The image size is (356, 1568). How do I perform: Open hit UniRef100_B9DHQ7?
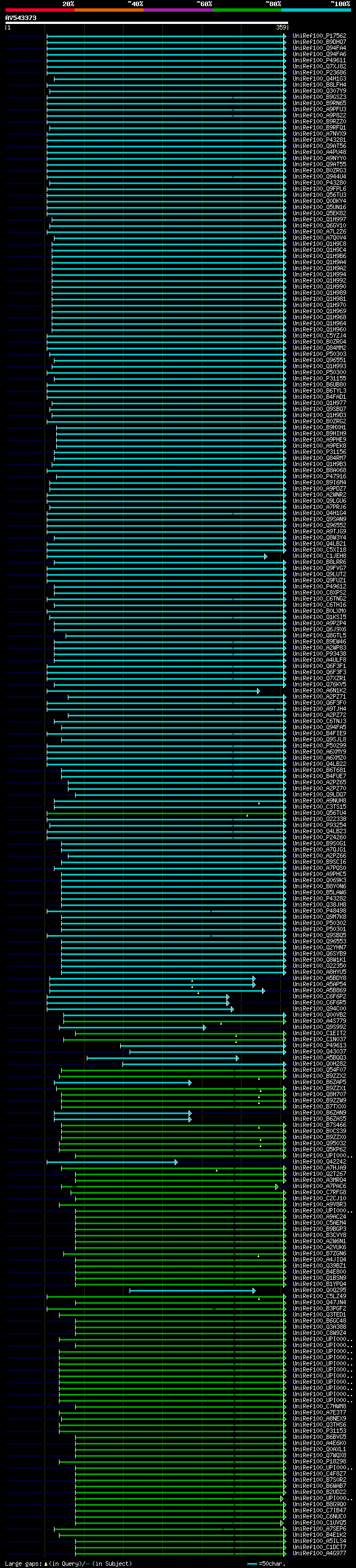coord(319,42)
